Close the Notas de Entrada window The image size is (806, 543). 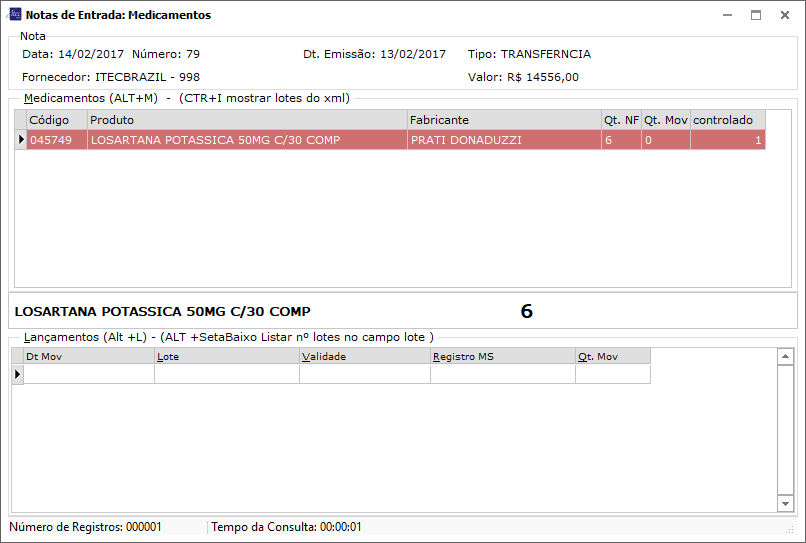(x=784, y=15)
